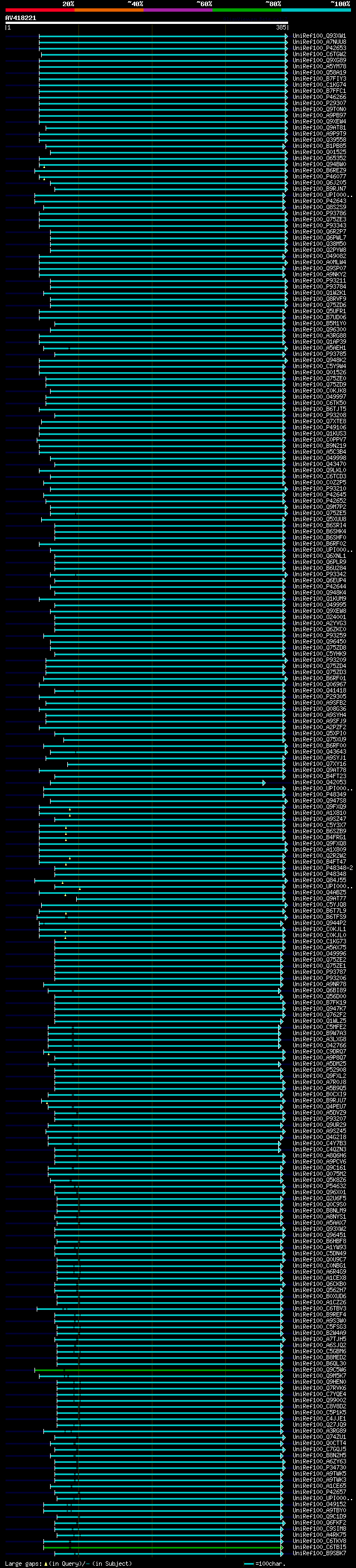Click the query name AV418221
Screen dimensions: 356x1568
tap(21, 18)
